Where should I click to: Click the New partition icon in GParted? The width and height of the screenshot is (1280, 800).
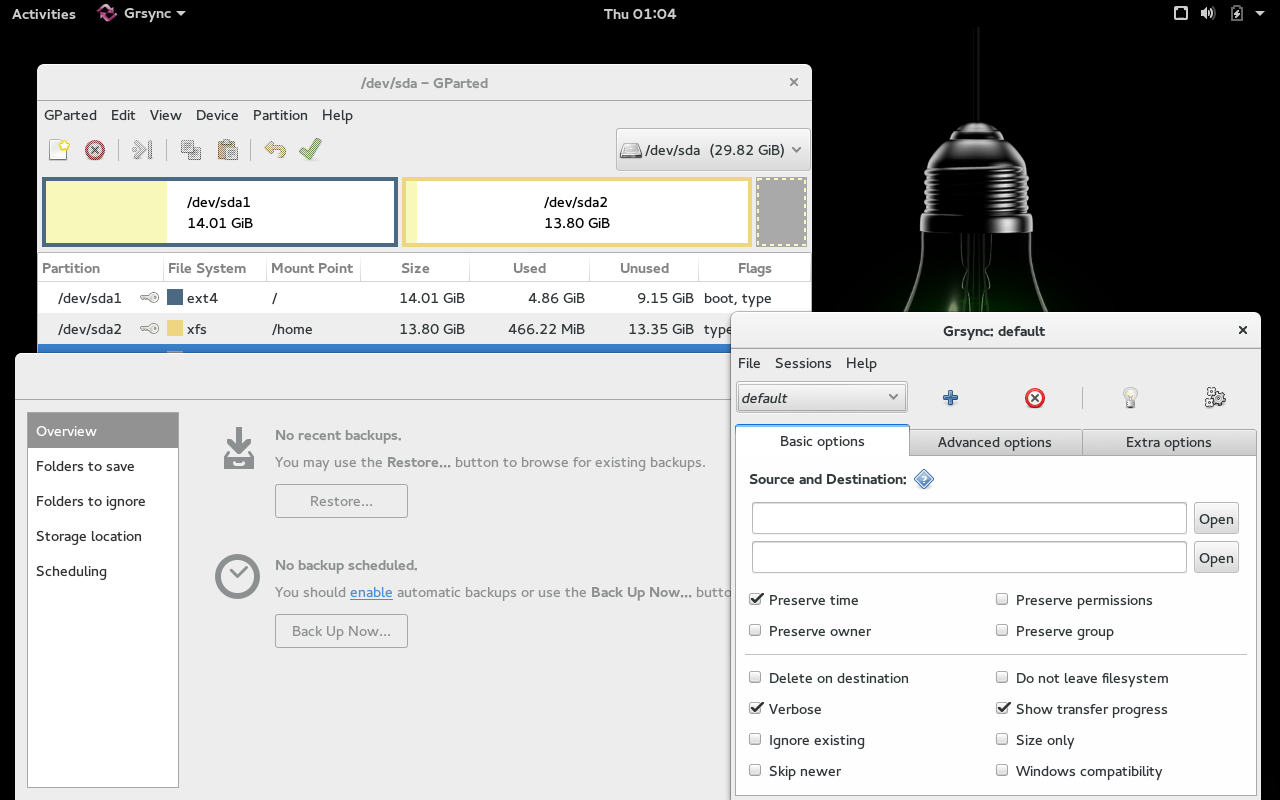(x=60, y=150)
